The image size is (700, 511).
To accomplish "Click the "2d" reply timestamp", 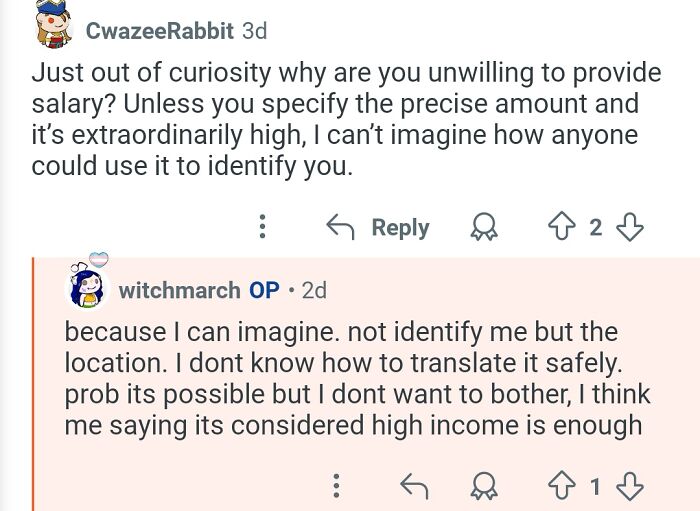I will (x=314, y=290).
